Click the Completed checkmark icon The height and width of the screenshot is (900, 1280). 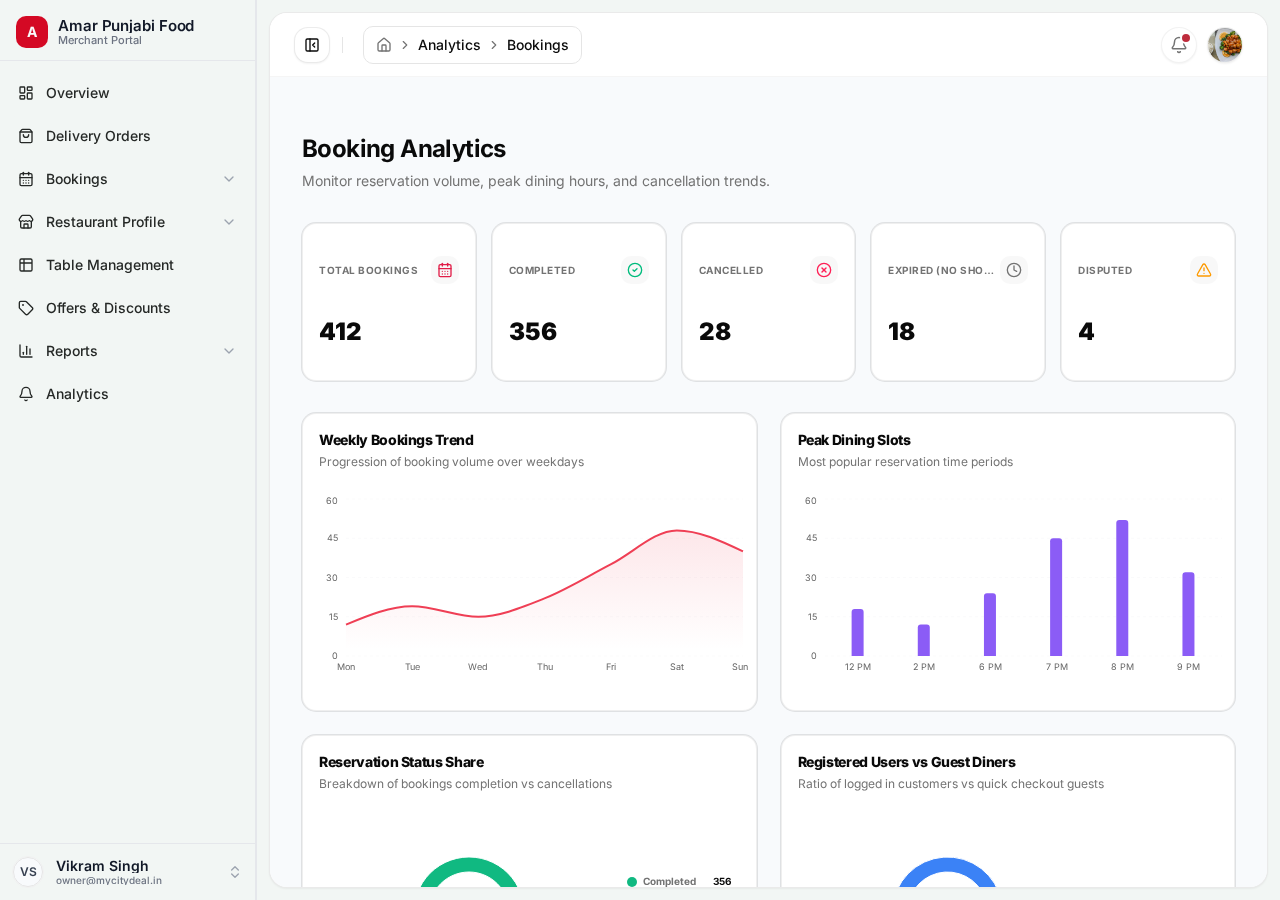pyautogui.click(x=635, y=270)
